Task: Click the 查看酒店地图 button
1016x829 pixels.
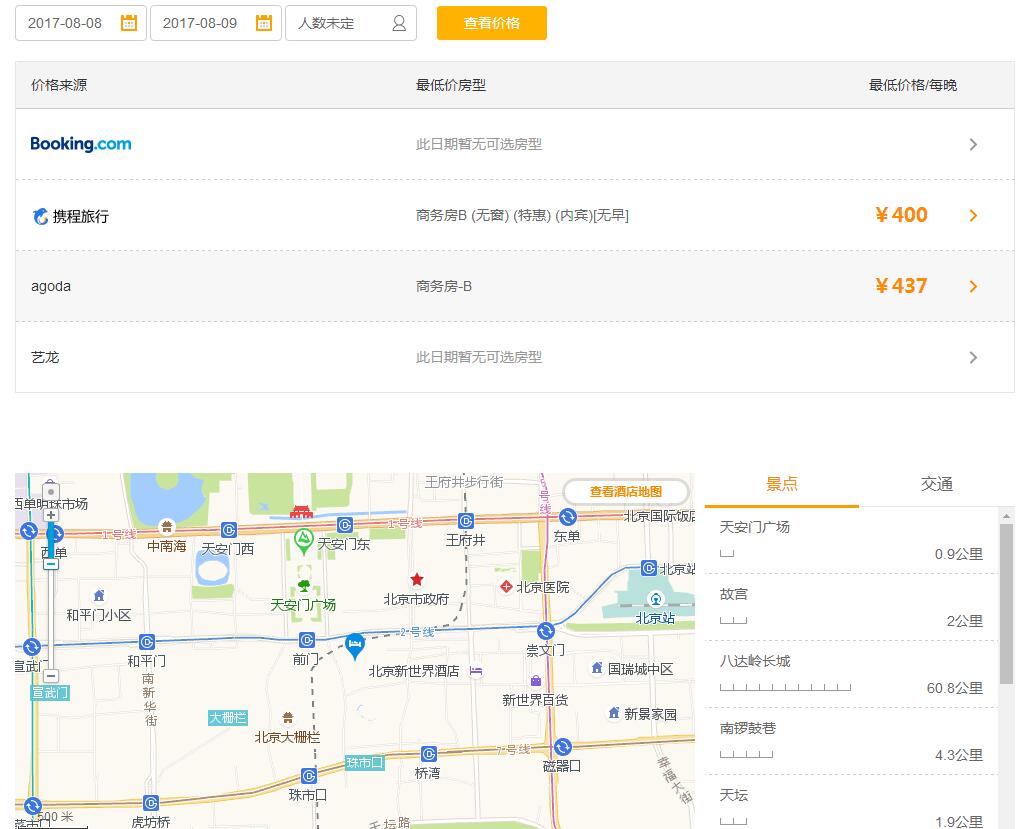Action: pyautogui.click(x=626, y=491)
